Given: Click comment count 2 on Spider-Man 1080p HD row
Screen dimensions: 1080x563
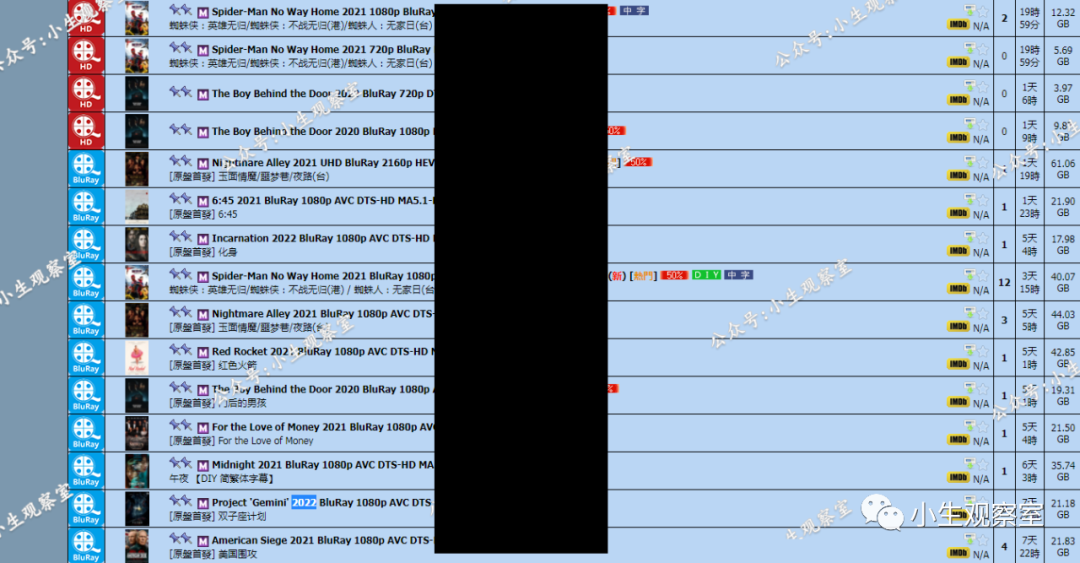Looking at the screenshot, I should click(x=1004, y=18).
